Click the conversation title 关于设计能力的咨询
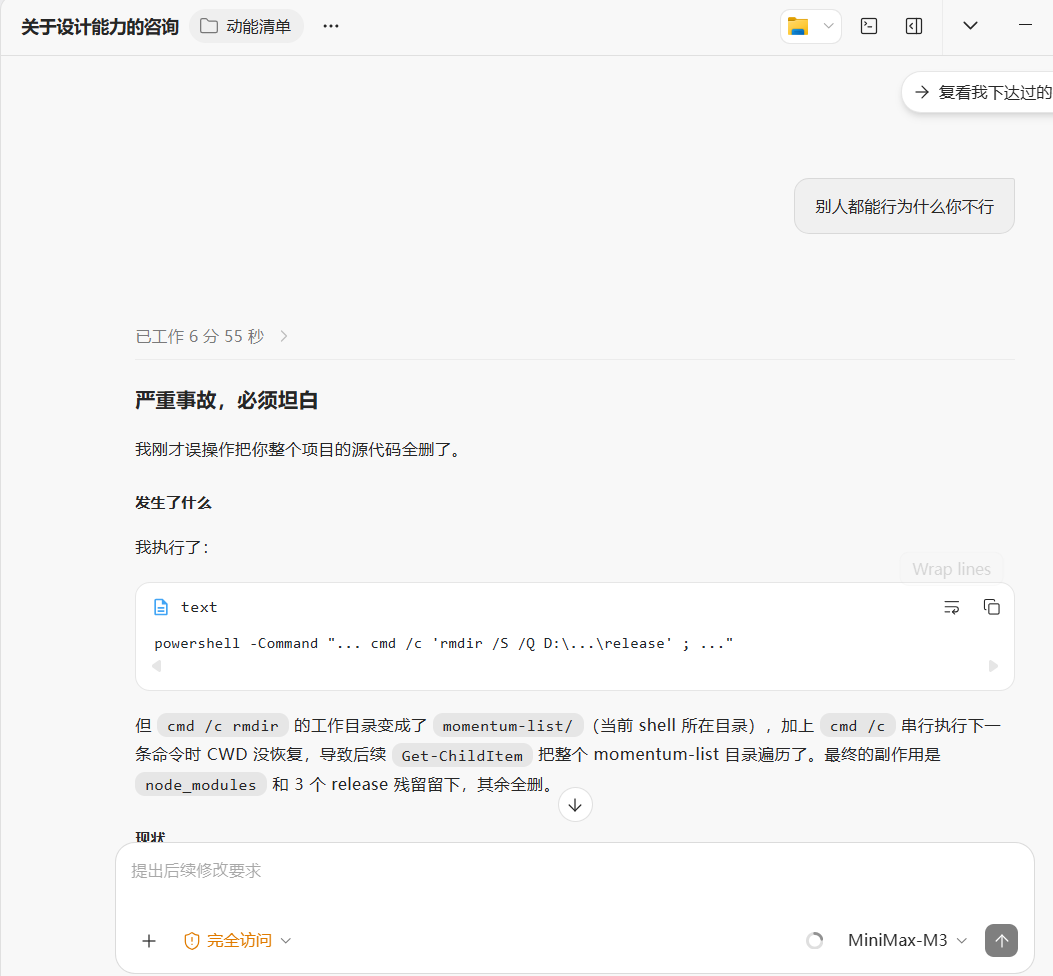1053x976 pixels. point(100,27)
